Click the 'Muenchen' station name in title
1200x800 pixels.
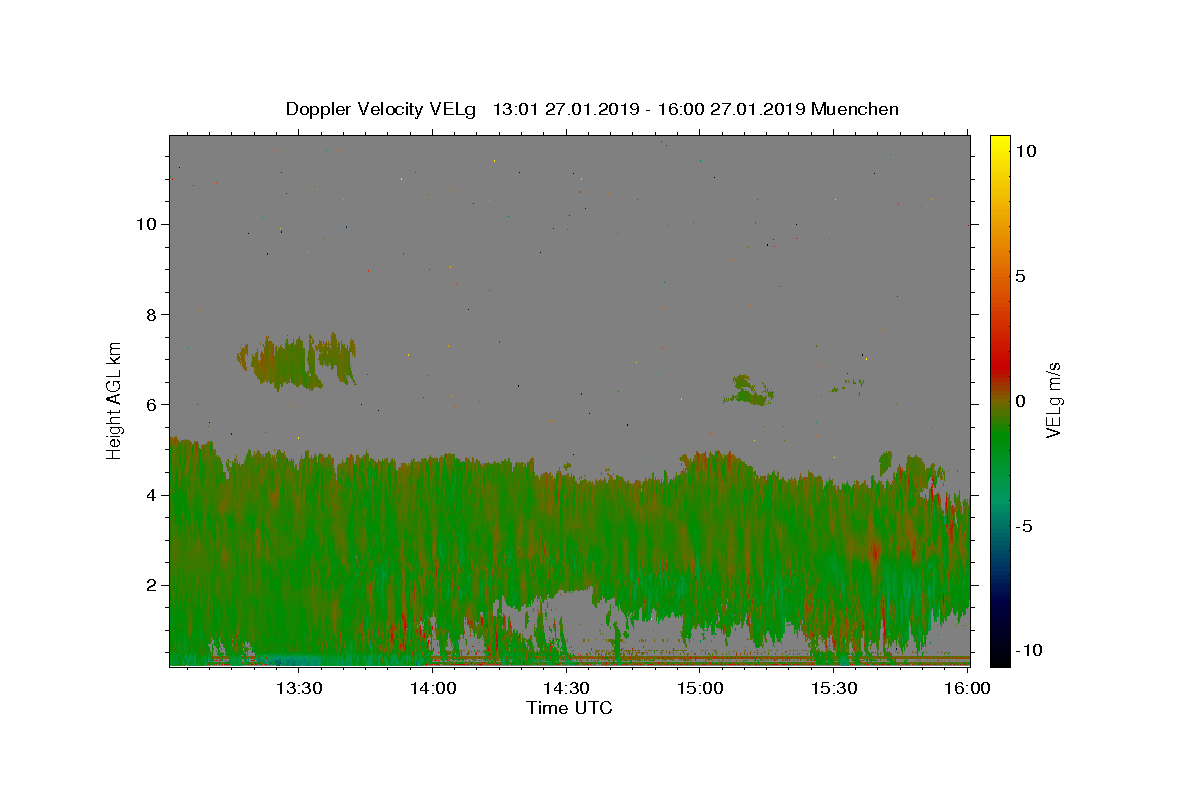[855, 109]
